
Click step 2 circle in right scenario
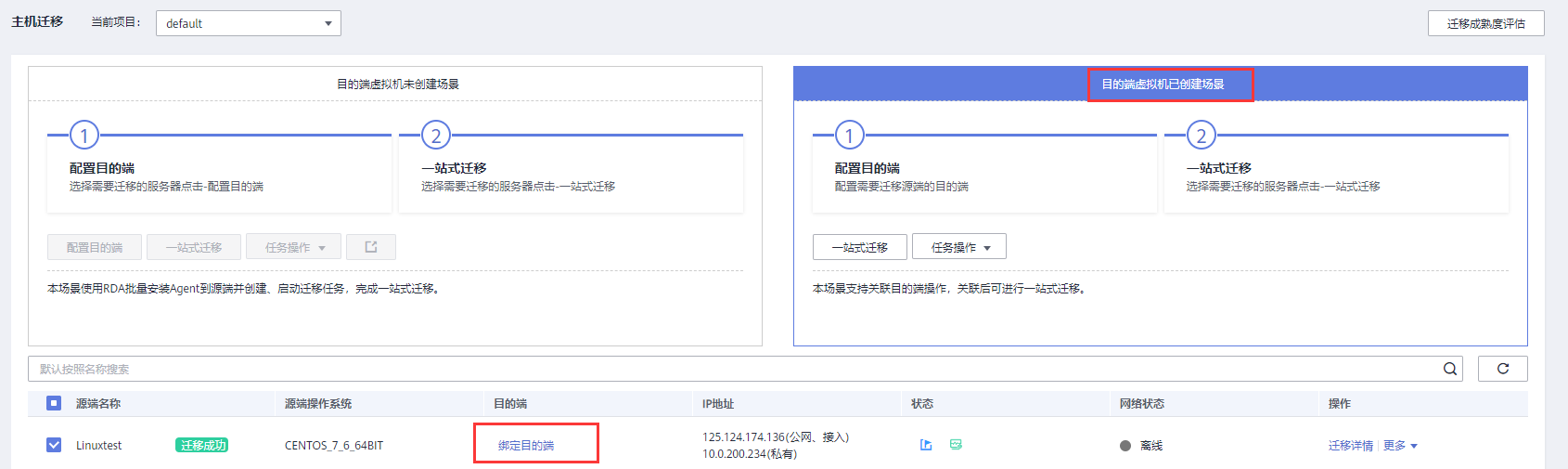pos(1201,136)
